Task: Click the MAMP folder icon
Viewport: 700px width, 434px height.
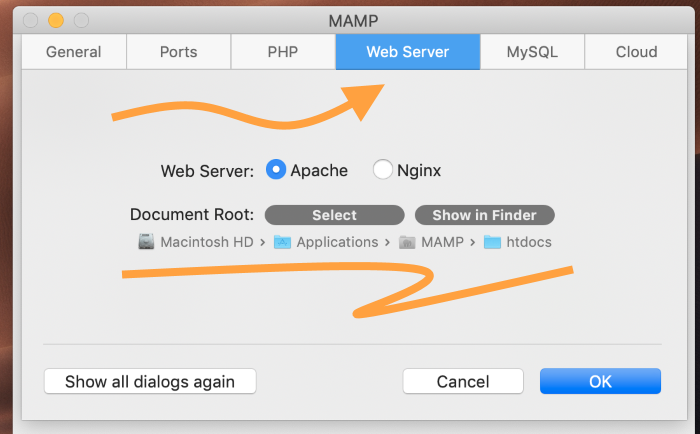Action: [x=407, y=242]
